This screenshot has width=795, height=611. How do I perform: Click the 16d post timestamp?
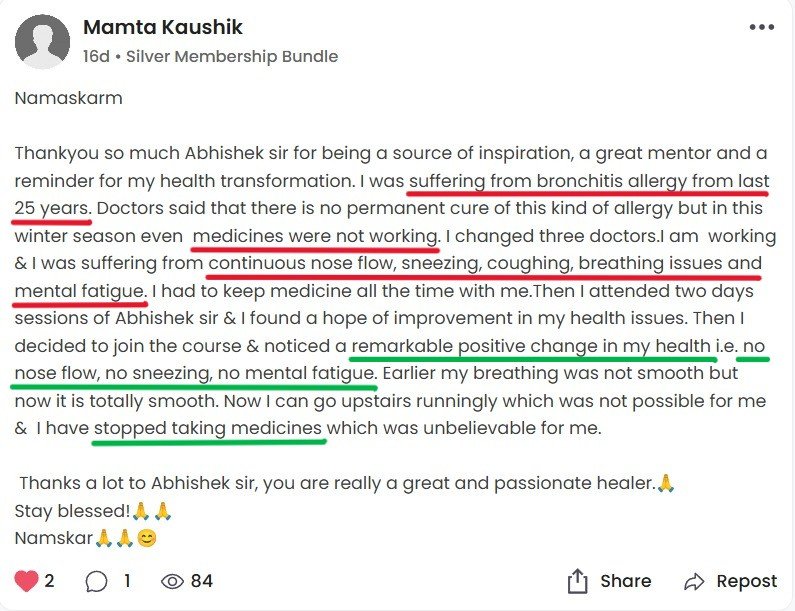click(96, 56)
